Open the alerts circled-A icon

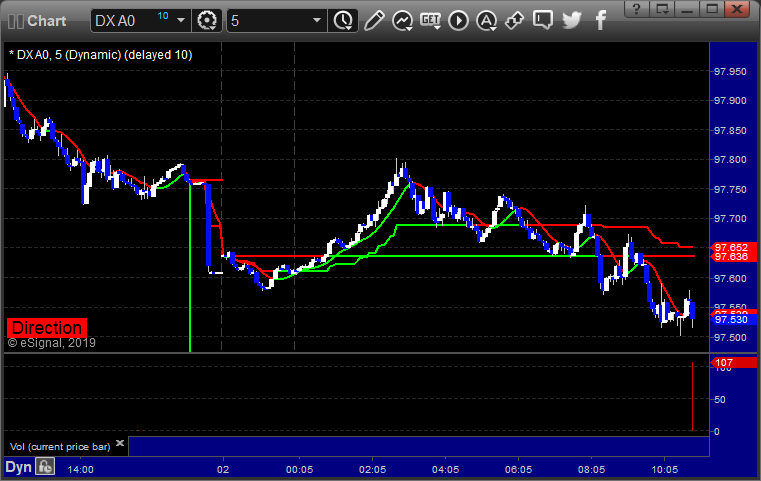pos(486,21)
